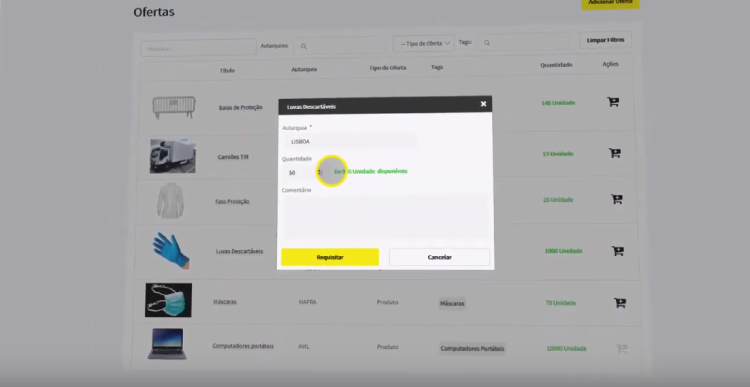The image size is (750, 387).
Task: Open the blue glove thumbnail
Action: click(171, 251)
